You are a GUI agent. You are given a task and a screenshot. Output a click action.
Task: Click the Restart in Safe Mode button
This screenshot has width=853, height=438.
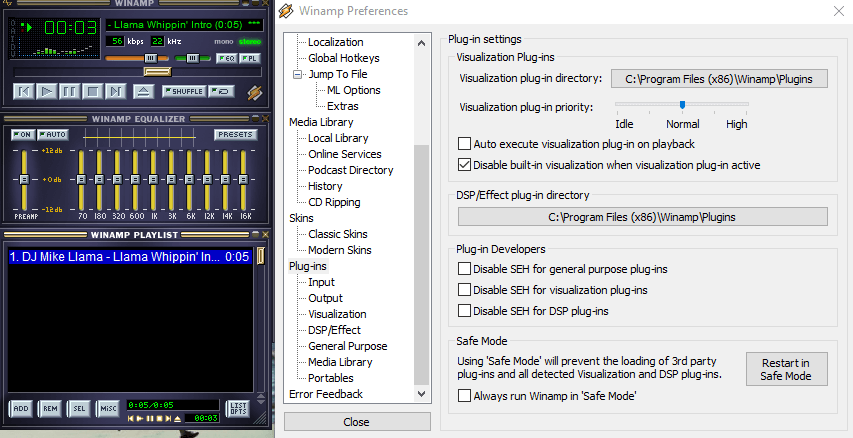(x=786, y=368)
